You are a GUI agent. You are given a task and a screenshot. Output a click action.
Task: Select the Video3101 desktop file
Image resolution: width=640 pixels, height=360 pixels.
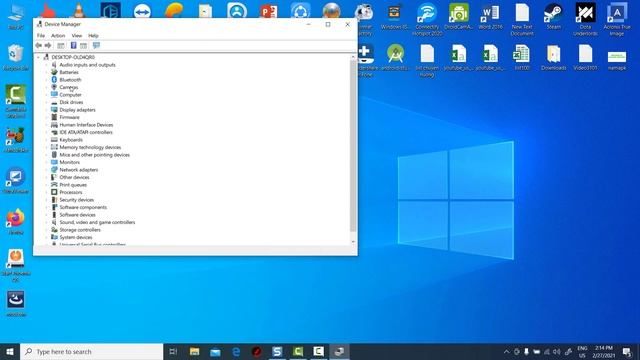pyautogui.click(x=585, y=58)
